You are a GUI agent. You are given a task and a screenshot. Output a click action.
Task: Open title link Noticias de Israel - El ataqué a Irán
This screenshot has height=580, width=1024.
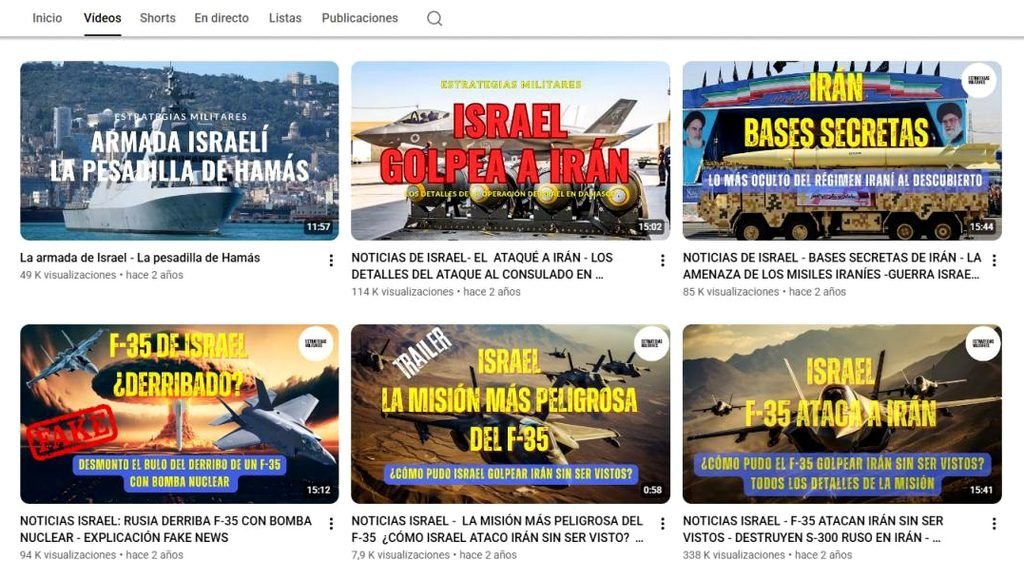point(482,266)
